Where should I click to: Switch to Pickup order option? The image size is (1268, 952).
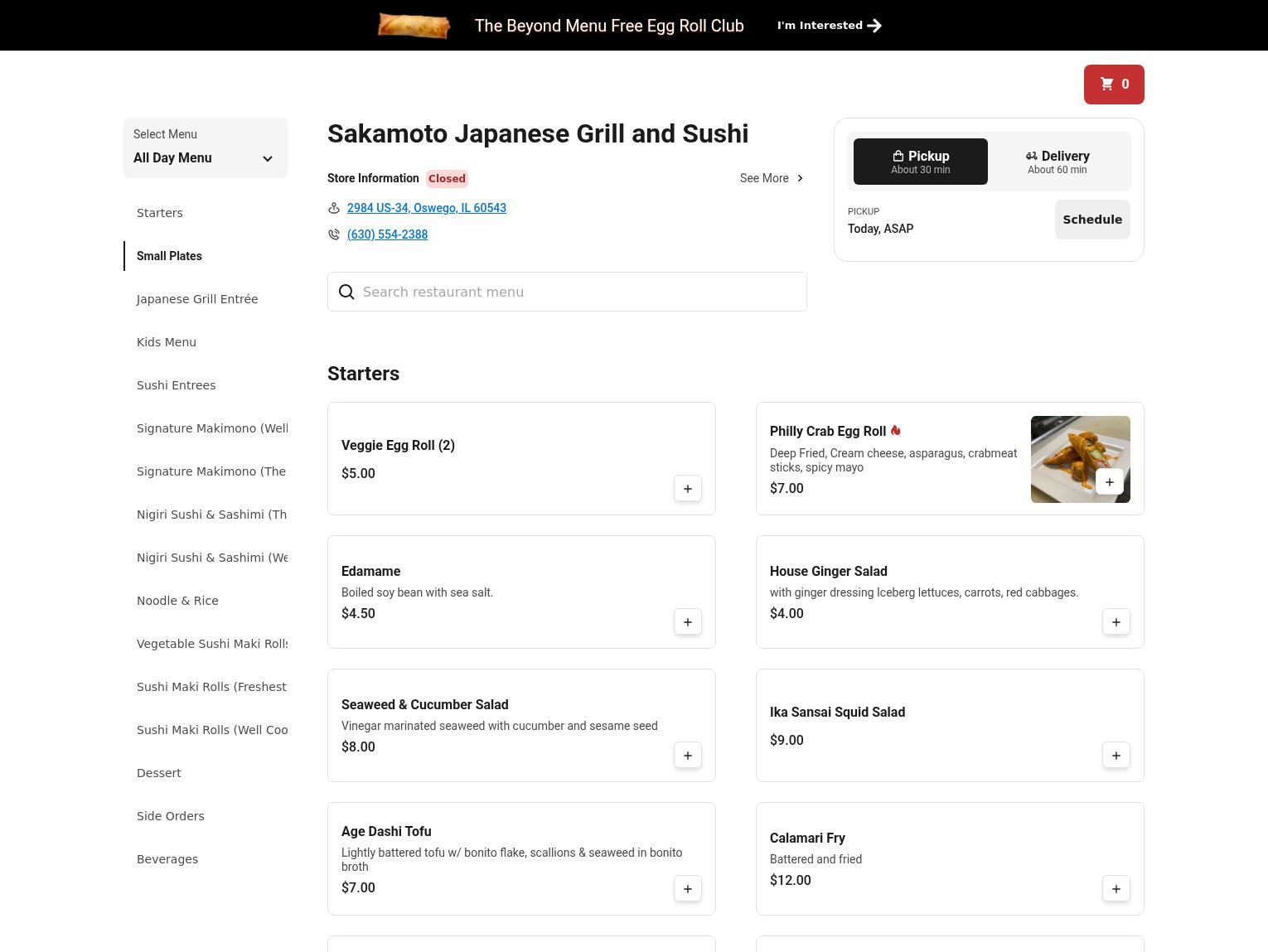point(920,162)
